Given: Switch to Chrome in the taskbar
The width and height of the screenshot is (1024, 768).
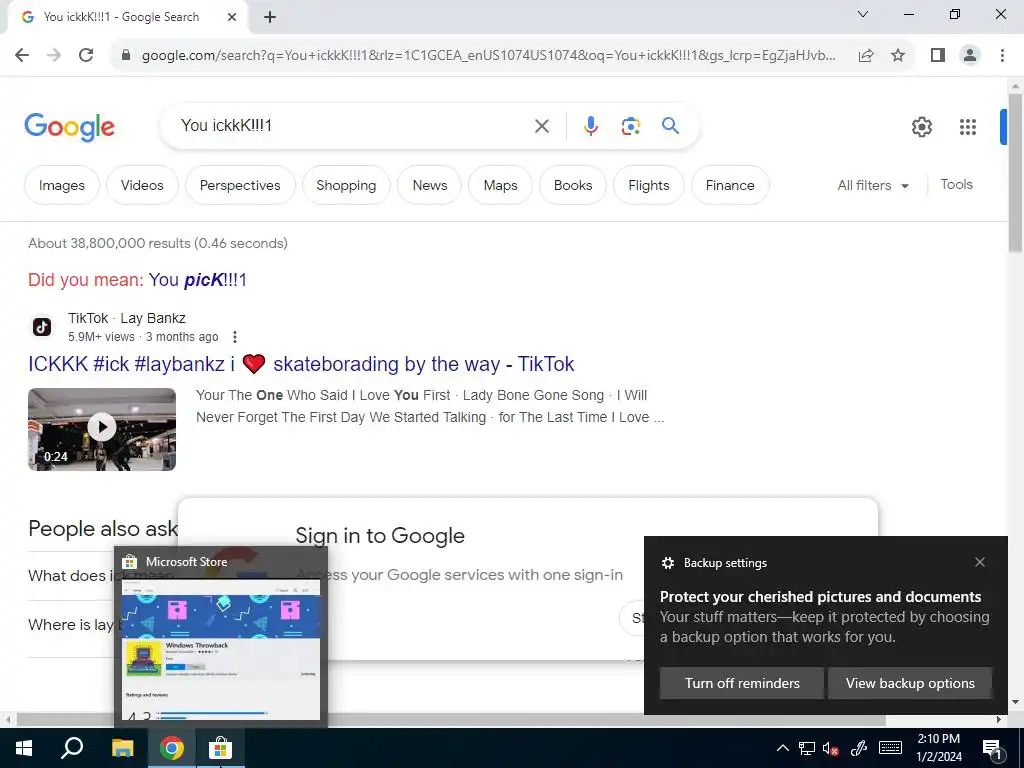Looking at the screenshot, I should click(x=172, y=748).
